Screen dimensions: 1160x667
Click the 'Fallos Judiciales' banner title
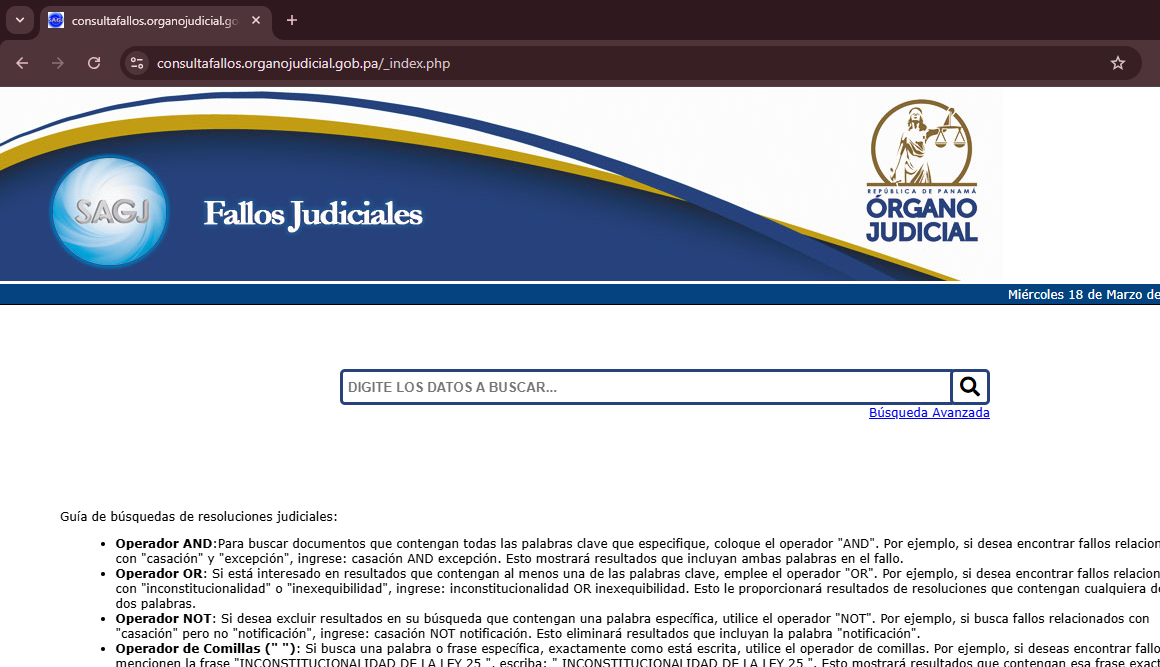[x=313, y=214]
